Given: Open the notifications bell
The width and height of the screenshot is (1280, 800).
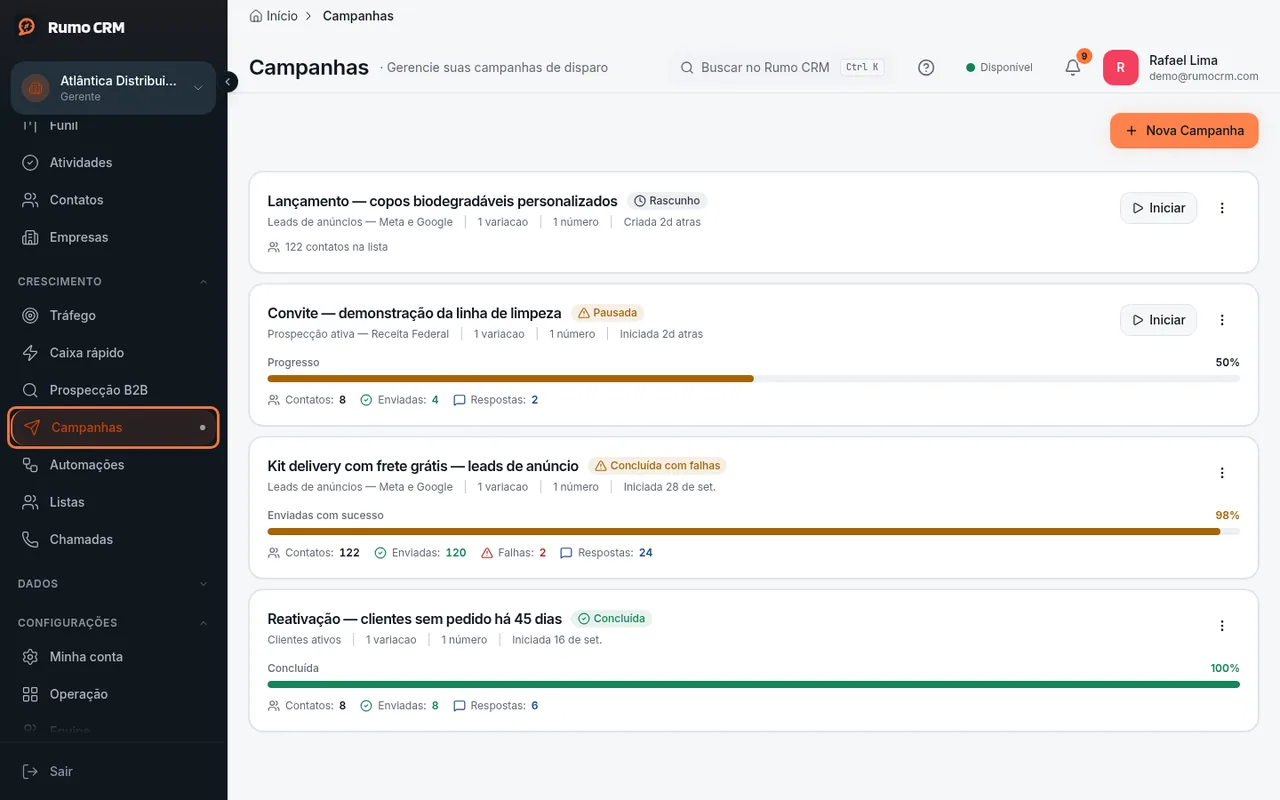Looking at the screenshot, I should (x=1073, y=67).
